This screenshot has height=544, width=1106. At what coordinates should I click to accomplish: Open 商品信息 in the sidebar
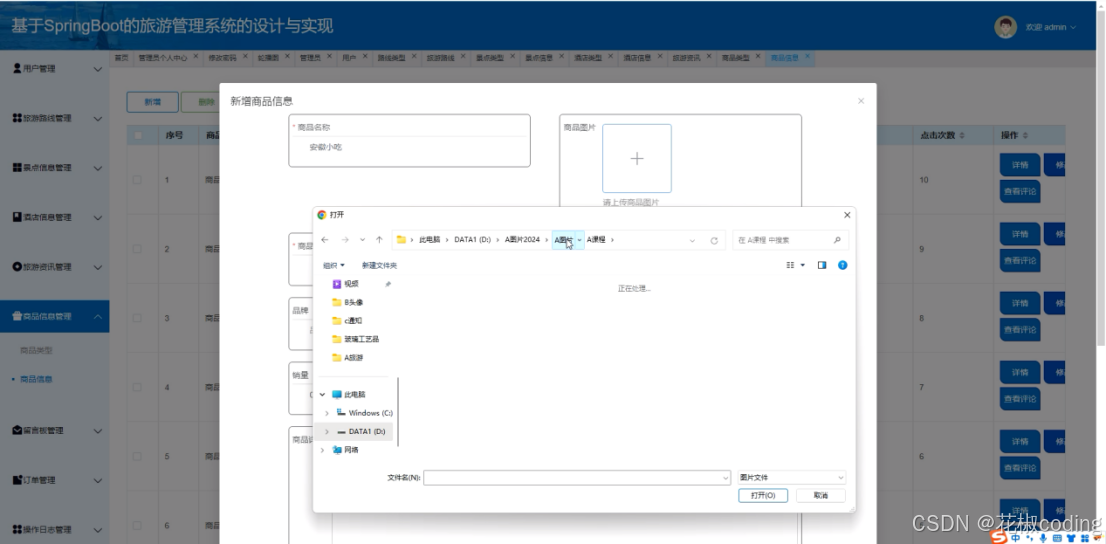pyautogui.click(x=37, y=379)
